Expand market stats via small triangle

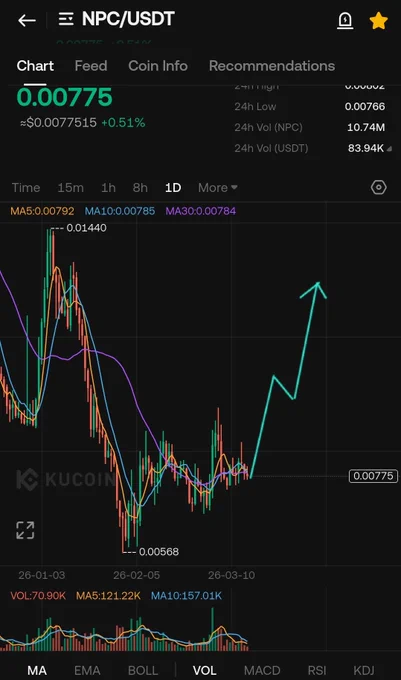click(389, 149)
